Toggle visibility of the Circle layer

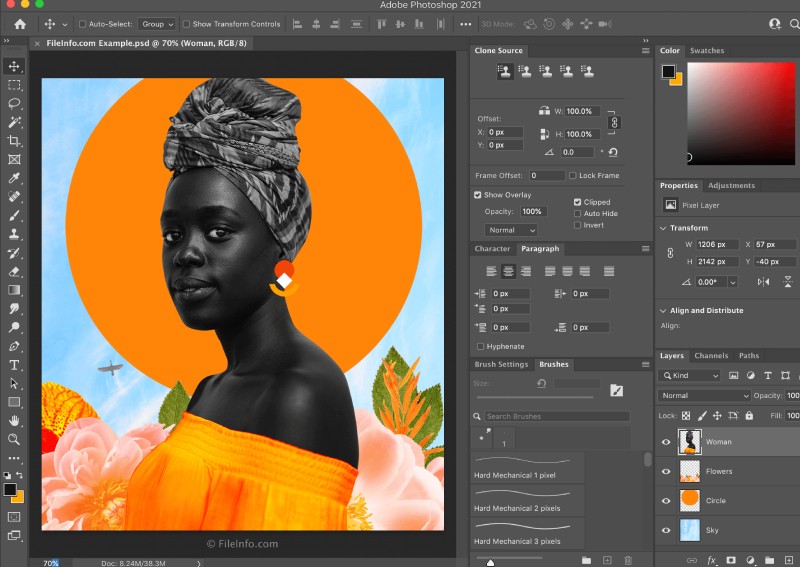click(666, 500)
